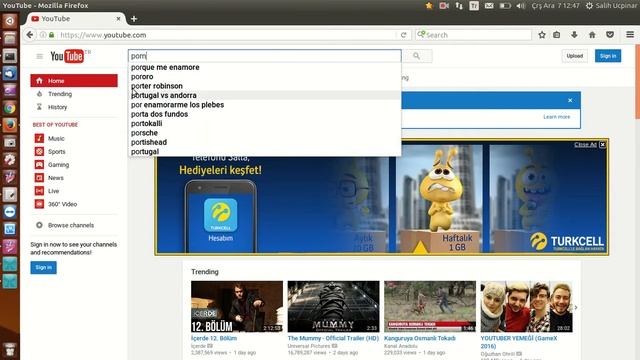The image size is (640, 360).
Task: Click inside the YouTube search box
Action: [264, 56]
